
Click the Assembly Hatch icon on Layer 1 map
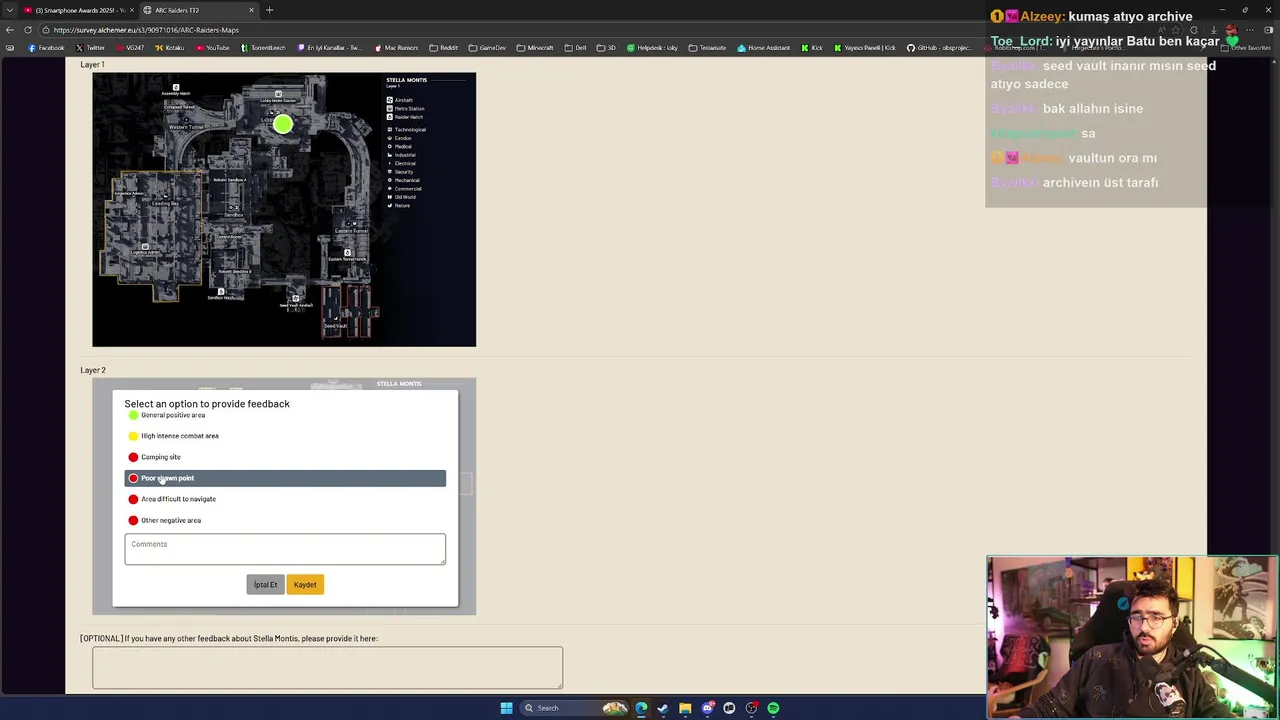[x=176, y=88]
